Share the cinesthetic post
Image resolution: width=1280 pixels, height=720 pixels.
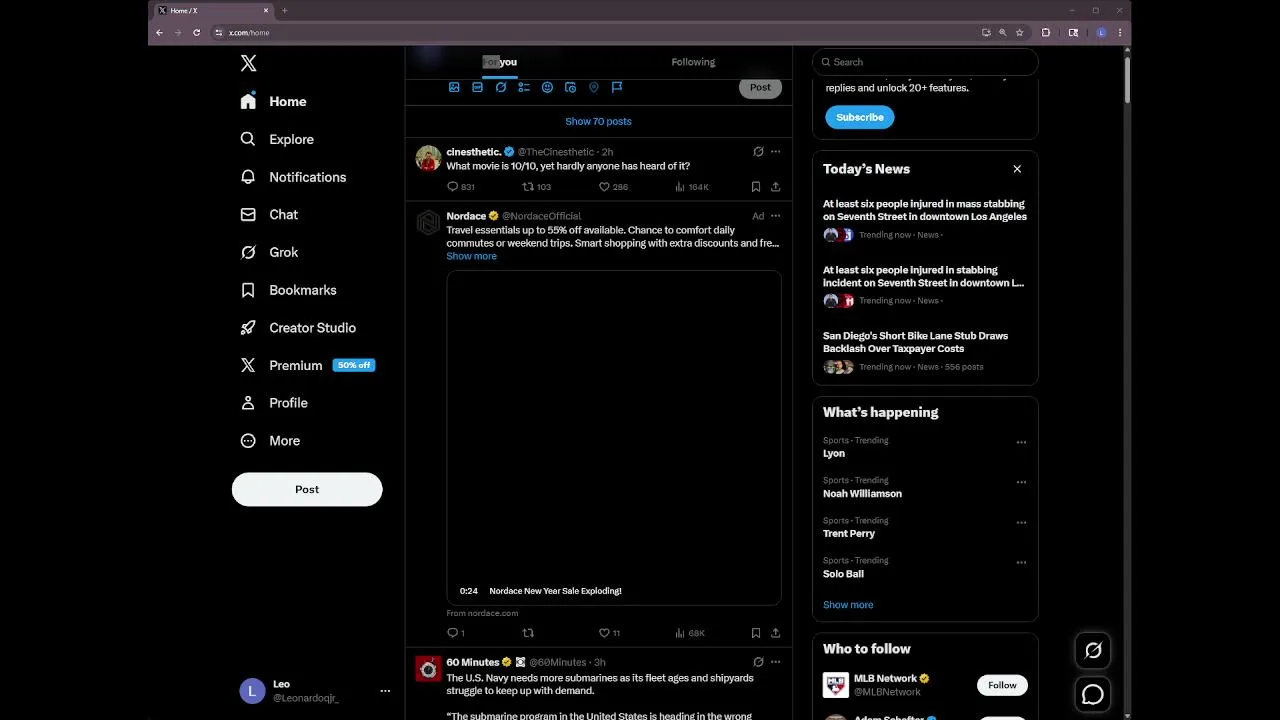775,187
